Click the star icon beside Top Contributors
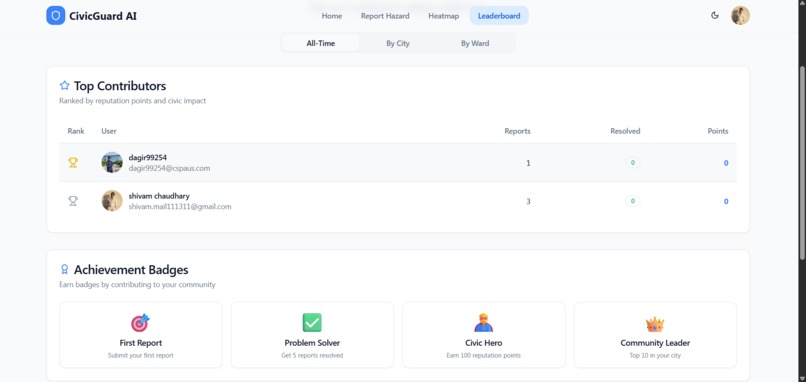This screenshot has height=382, width=806. (x=64, y=85)
